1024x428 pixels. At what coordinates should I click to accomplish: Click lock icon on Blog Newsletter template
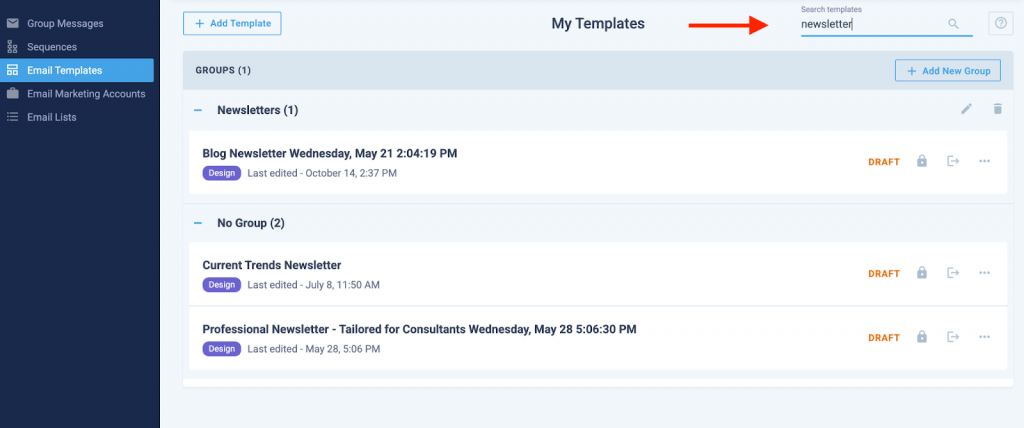click(x=922, y=161)
